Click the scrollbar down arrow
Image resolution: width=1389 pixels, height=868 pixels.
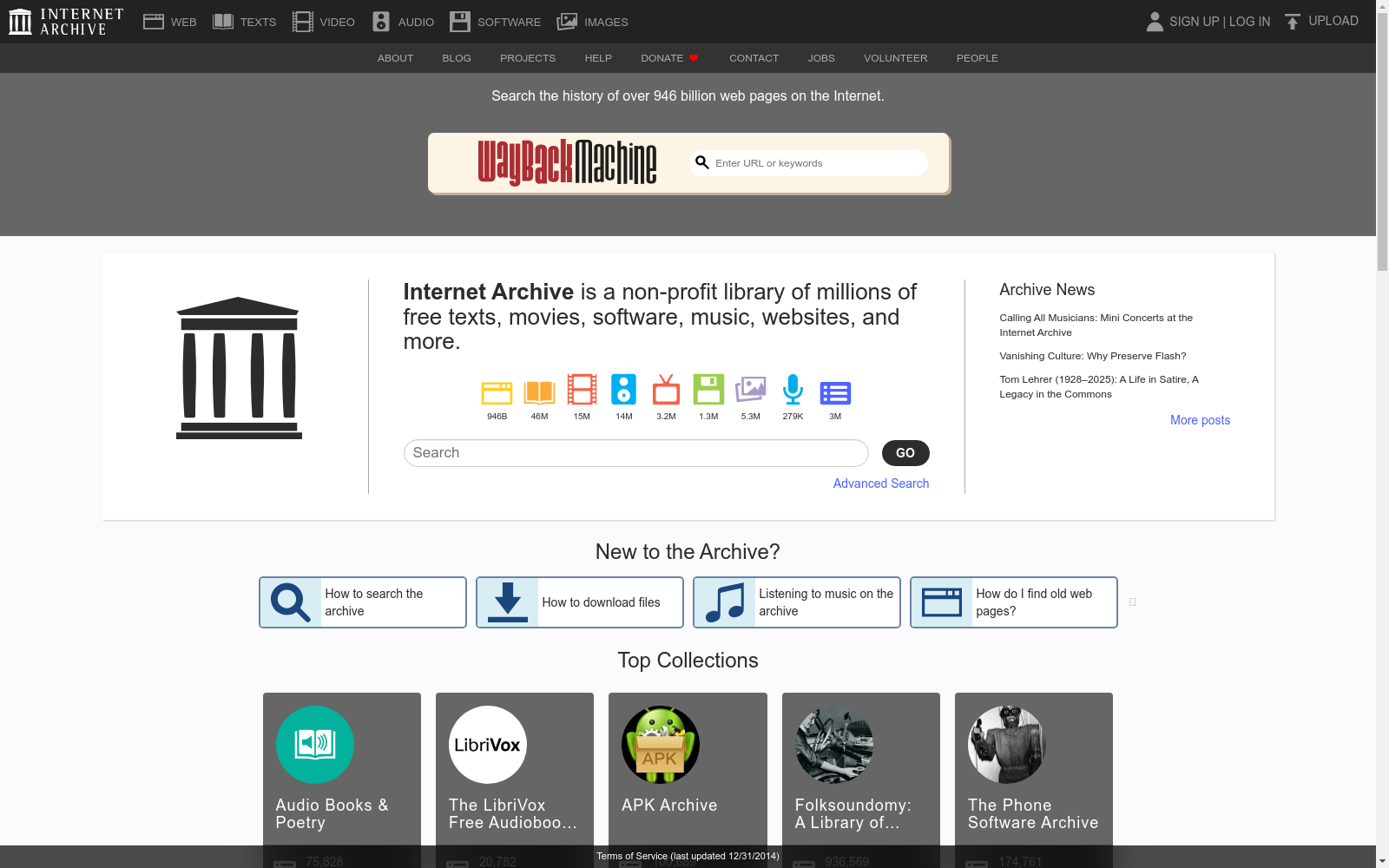1382,861
